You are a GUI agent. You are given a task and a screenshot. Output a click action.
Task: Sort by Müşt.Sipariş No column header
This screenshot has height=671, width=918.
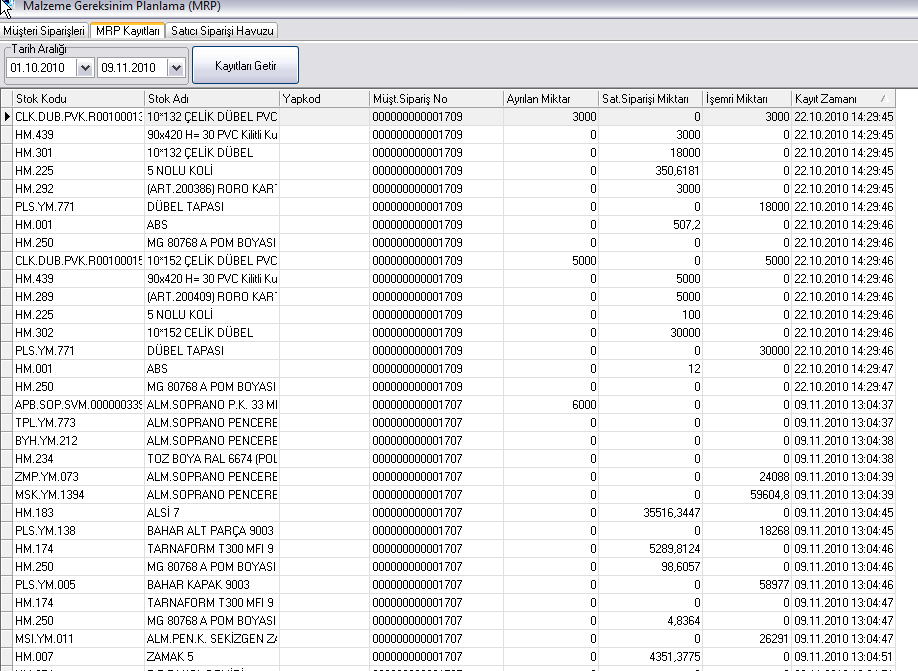(434, 99)
